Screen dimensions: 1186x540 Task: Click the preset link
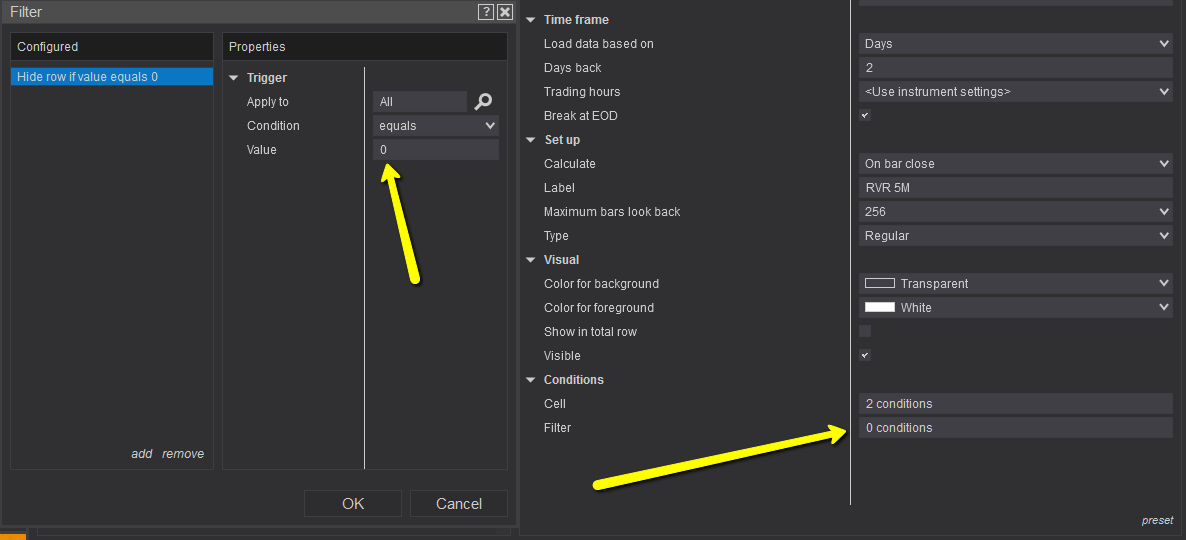click(1158, 520)
